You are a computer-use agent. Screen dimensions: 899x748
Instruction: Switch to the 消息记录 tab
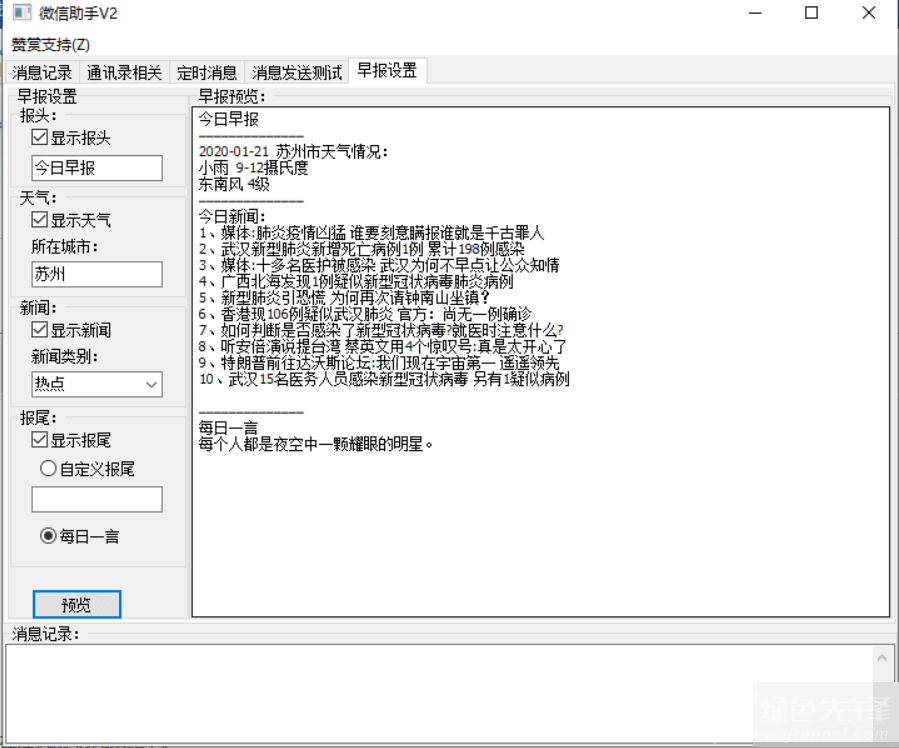(42, 73)
